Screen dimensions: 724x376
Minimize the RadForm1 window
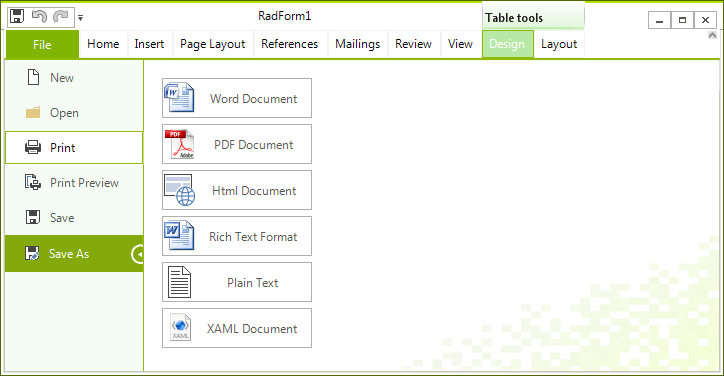click(x=659, y=20)
